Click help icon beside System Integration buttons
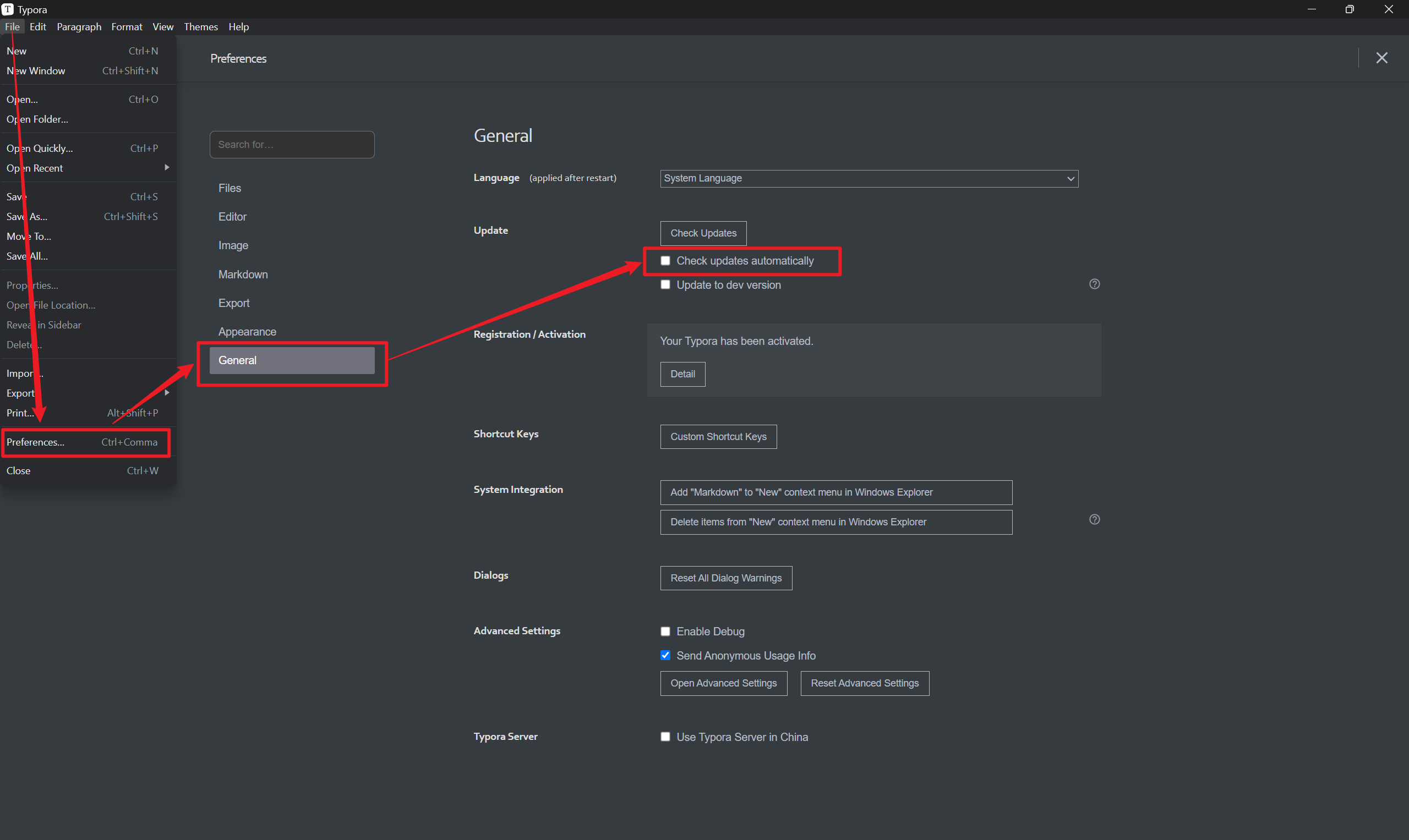Viewport: 1409px width, 840px height. coord(1094,520)
